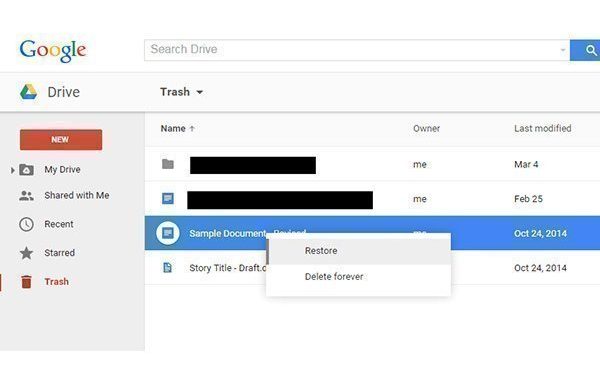Screen dimensions: 600x388
Task: Click Oct 24, 2014 in the Sample Document row
Action: [x=540, y=233]
